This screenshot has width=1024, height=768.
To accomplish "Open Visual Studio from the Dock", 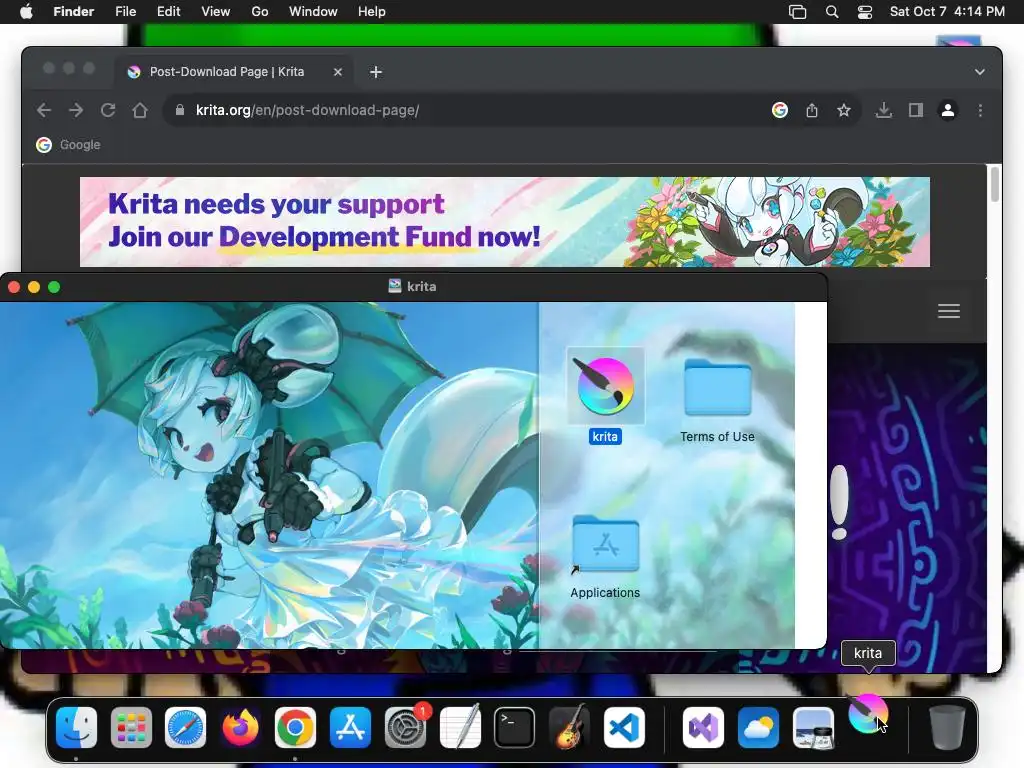I will (703, 727).
